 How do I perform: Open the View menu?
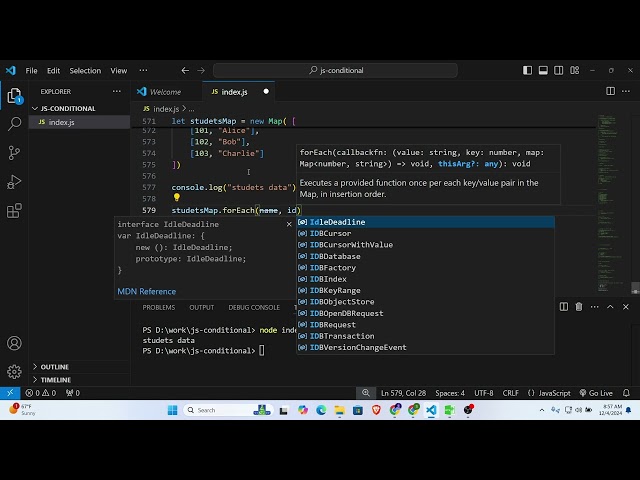click(119, 71)
